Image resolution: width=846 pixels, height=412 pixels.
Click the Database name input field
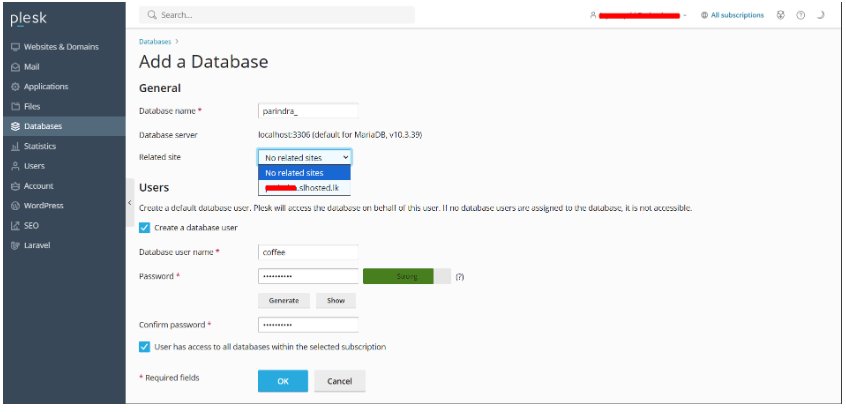(x=308, y=111)
